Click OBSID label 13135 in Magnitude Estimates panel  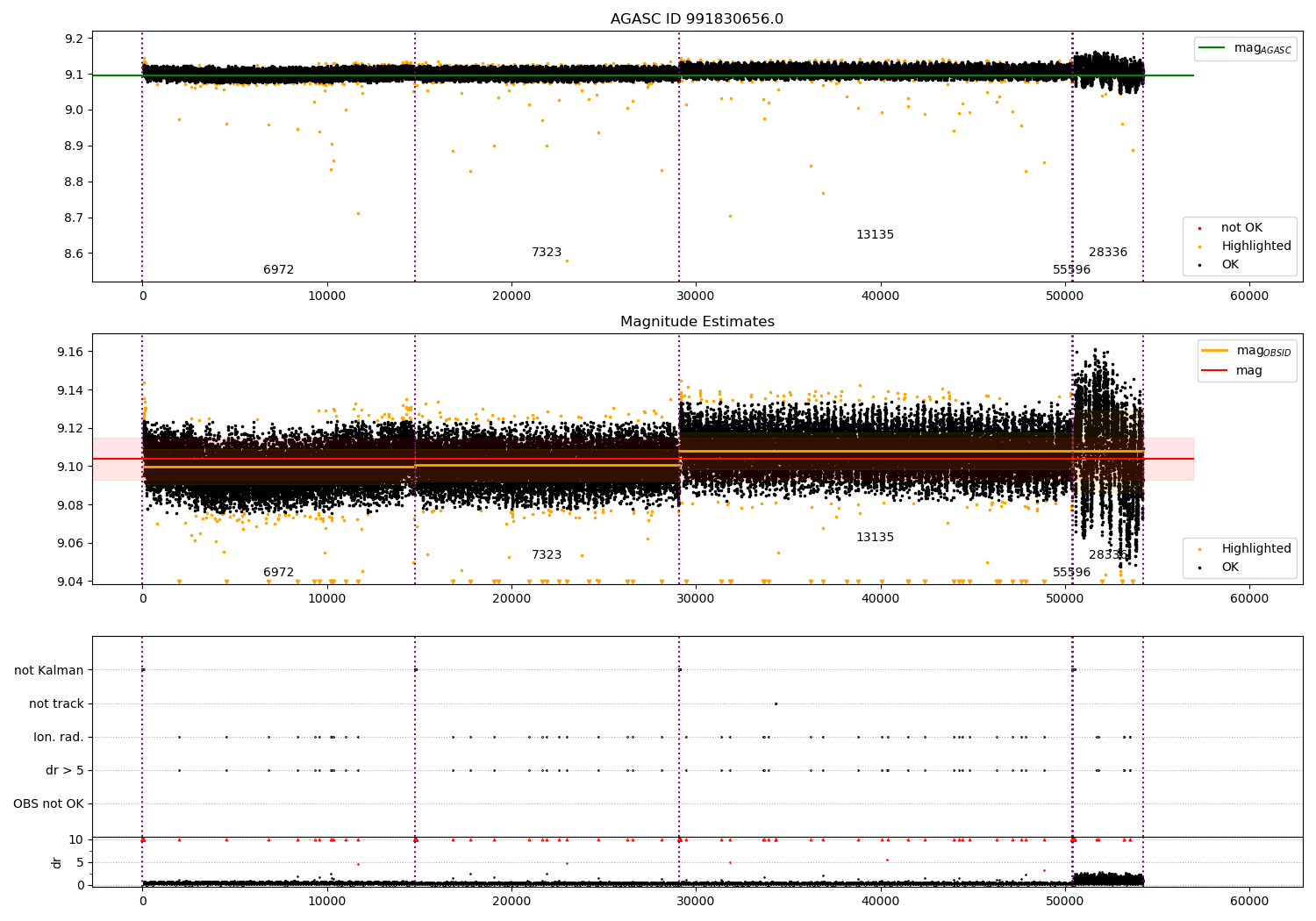[x=875, y=538]
